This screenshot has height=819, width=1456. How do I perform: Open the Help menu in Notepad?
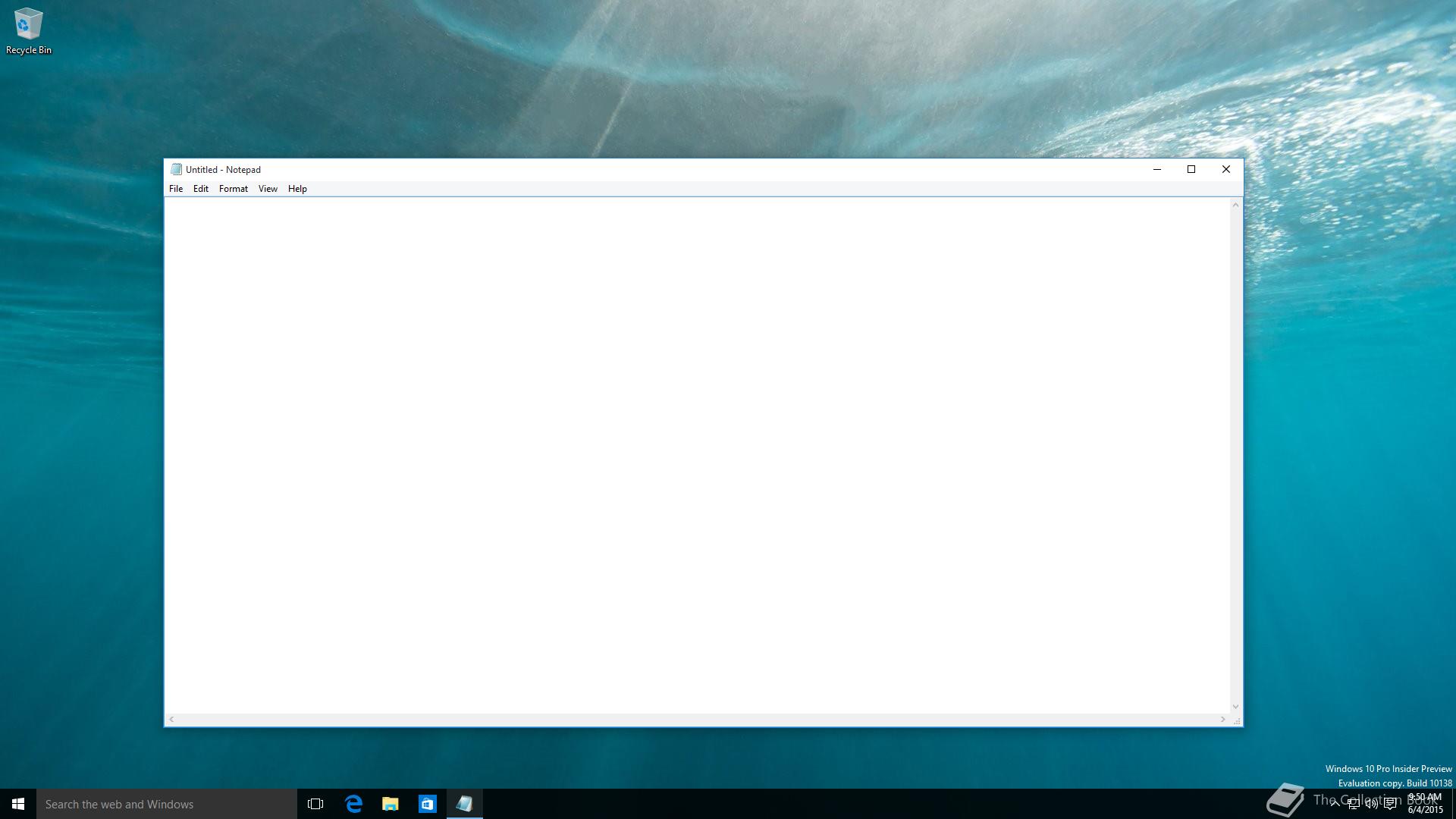[x=297, y=189]
